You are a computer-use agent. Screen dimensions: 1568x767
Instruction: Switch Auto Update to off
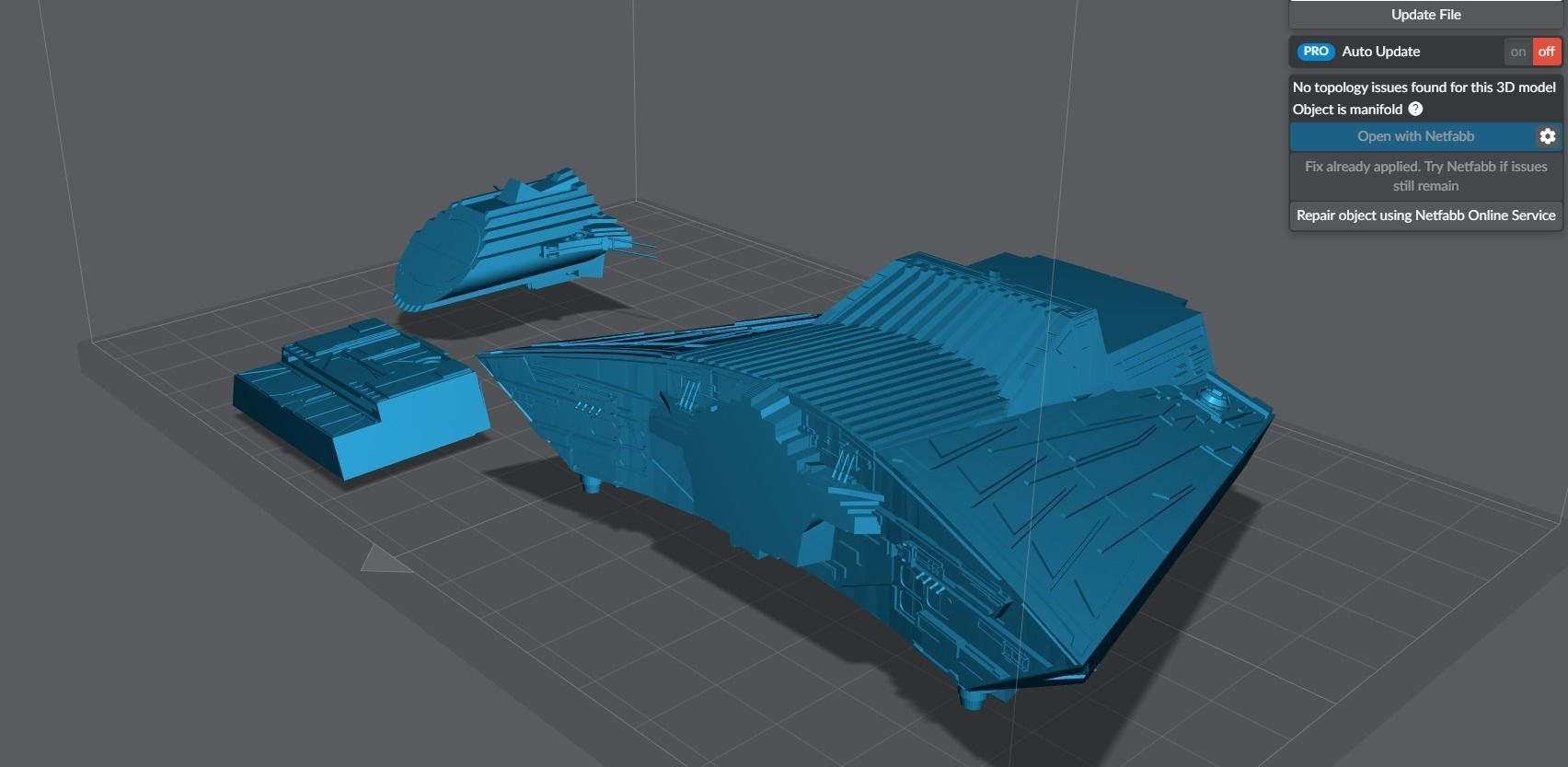1547,52
